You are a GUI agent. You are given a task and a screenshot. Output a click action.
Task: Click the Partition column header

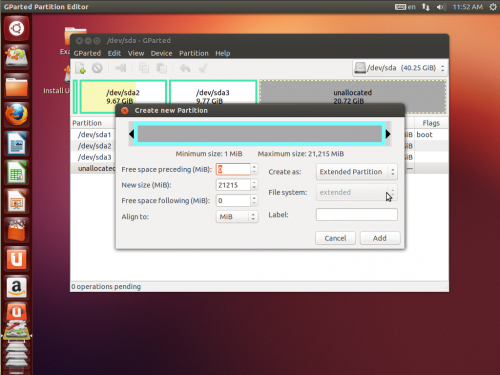click(87, 123)
